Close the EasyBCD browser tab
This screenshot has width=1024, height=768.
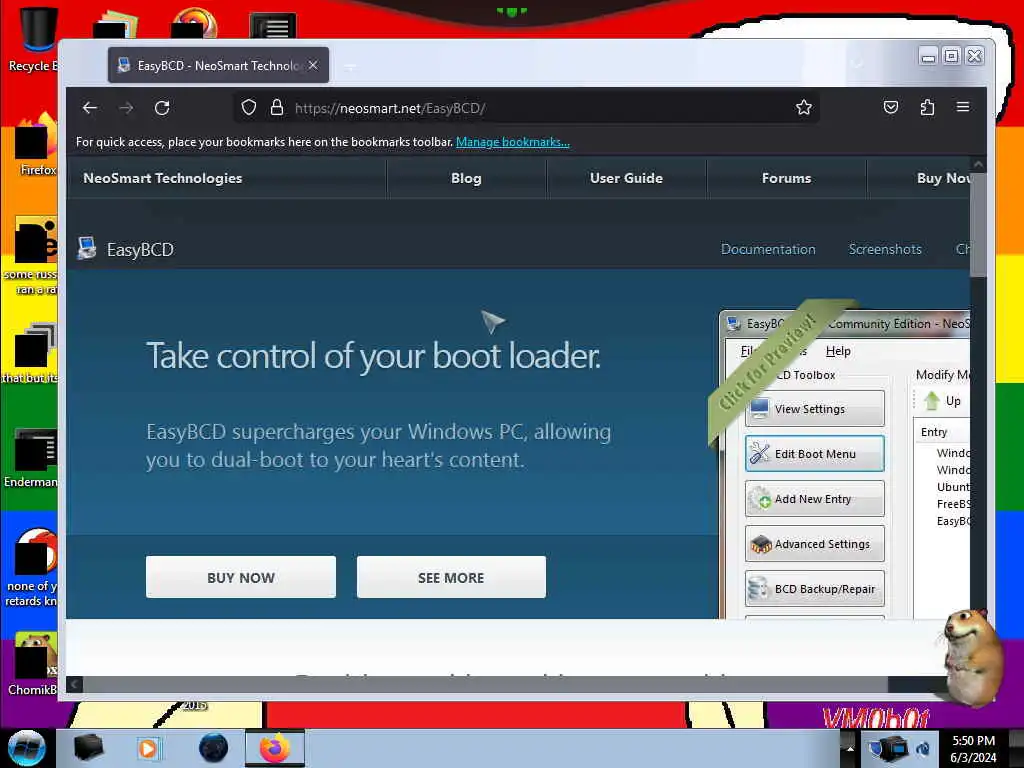click(313, 65)
